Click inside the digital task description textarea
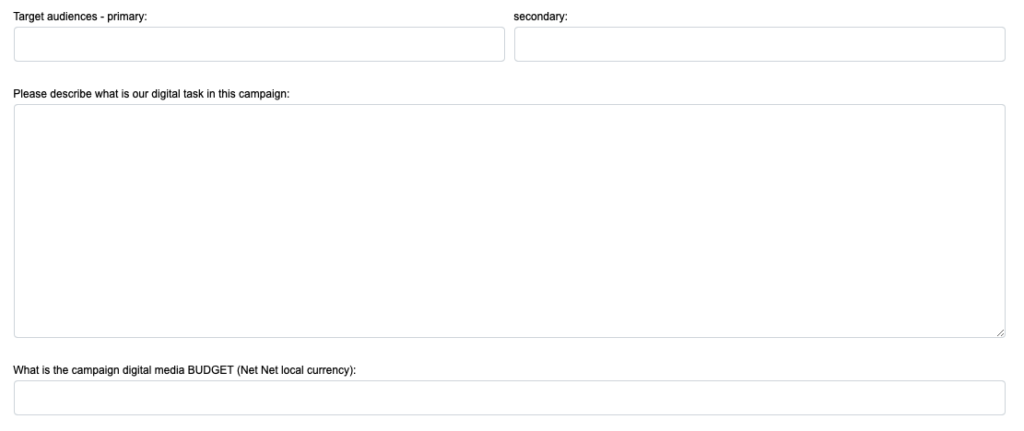The width and height of the screenshot is (1024, 431). tap(509, 220)
